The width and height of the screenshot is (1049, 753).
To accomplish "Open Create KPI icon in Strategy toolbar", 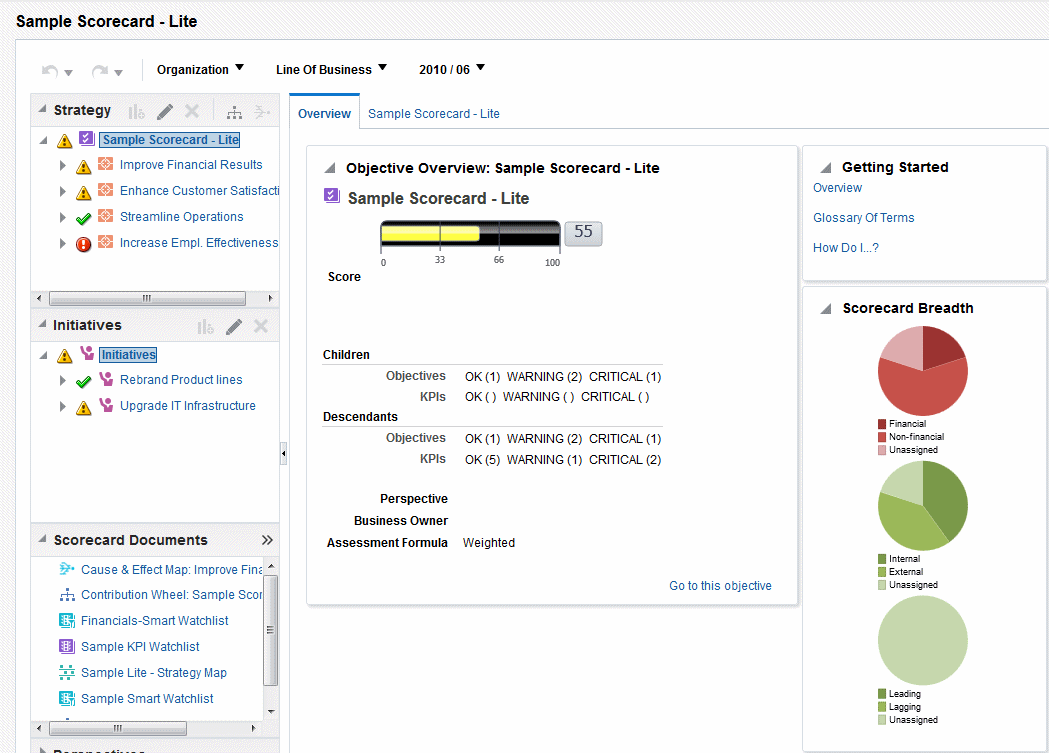I will point(138,111).
